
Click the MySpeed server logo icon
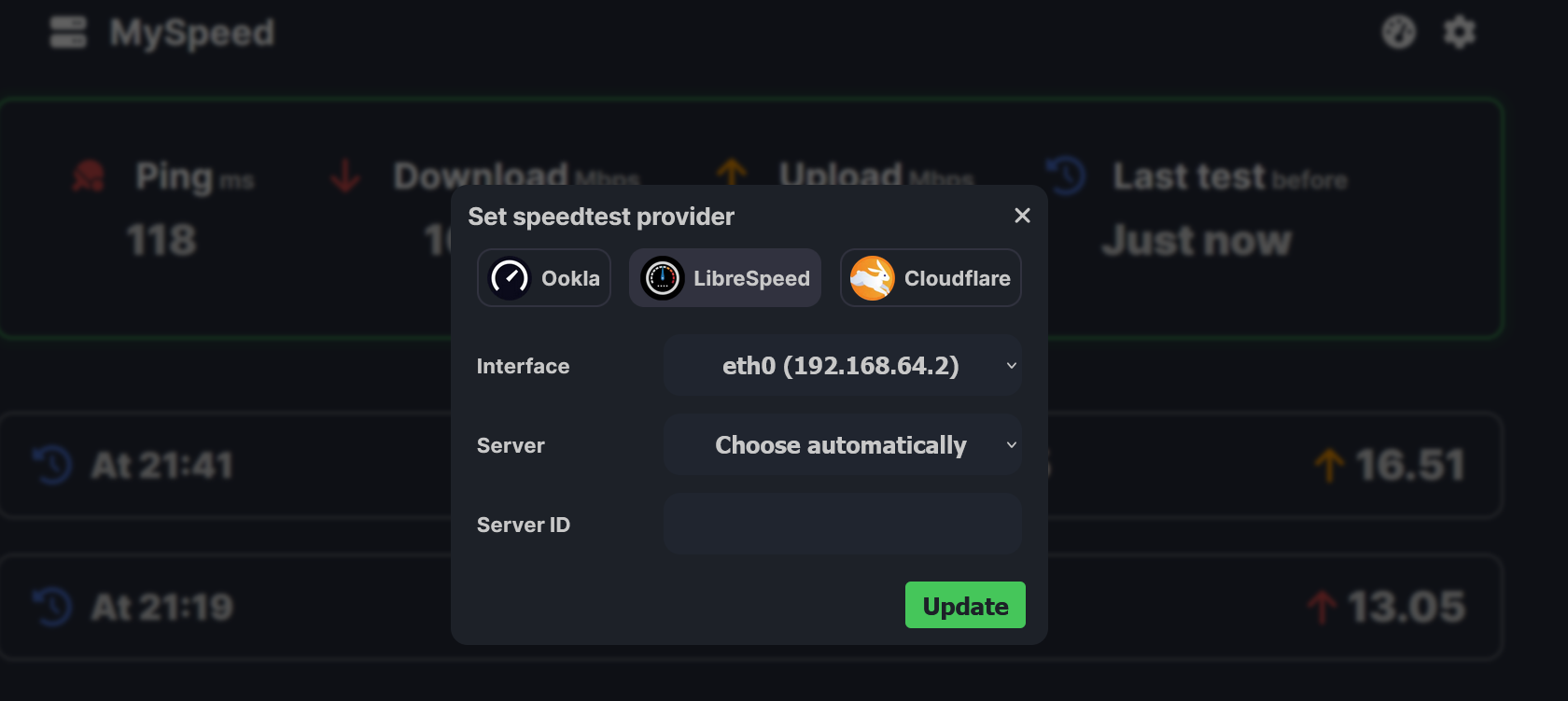coord(68,33)
